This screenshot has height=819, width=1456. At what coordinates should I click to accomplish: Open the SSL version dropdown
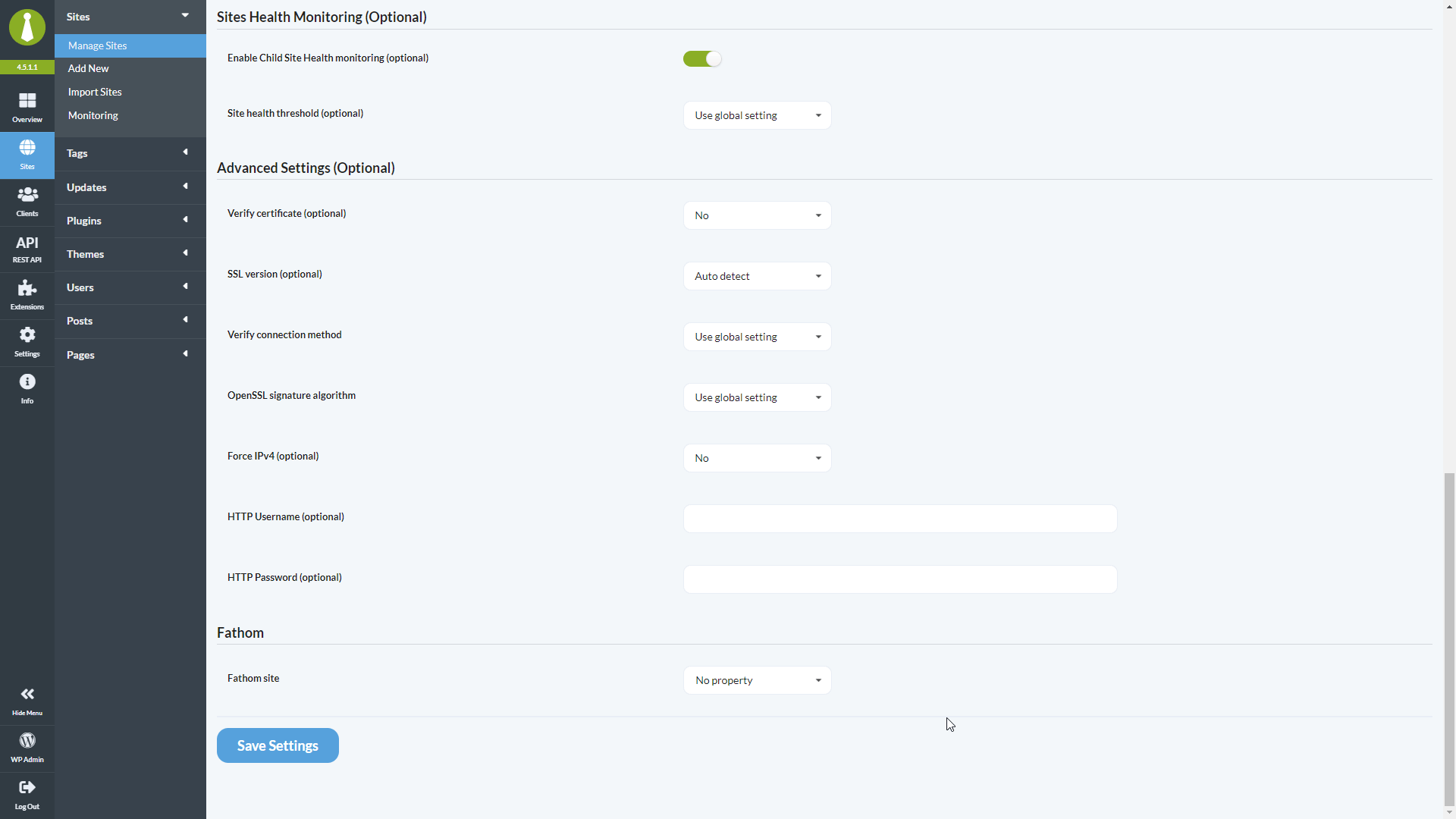pos(756,275)
